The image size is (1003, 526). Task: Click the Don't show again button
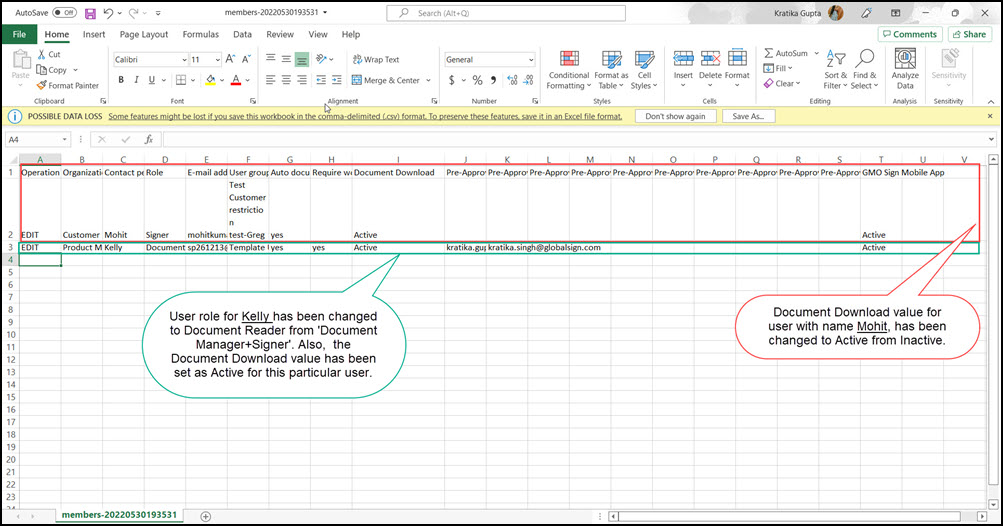(x=675, y=116)
